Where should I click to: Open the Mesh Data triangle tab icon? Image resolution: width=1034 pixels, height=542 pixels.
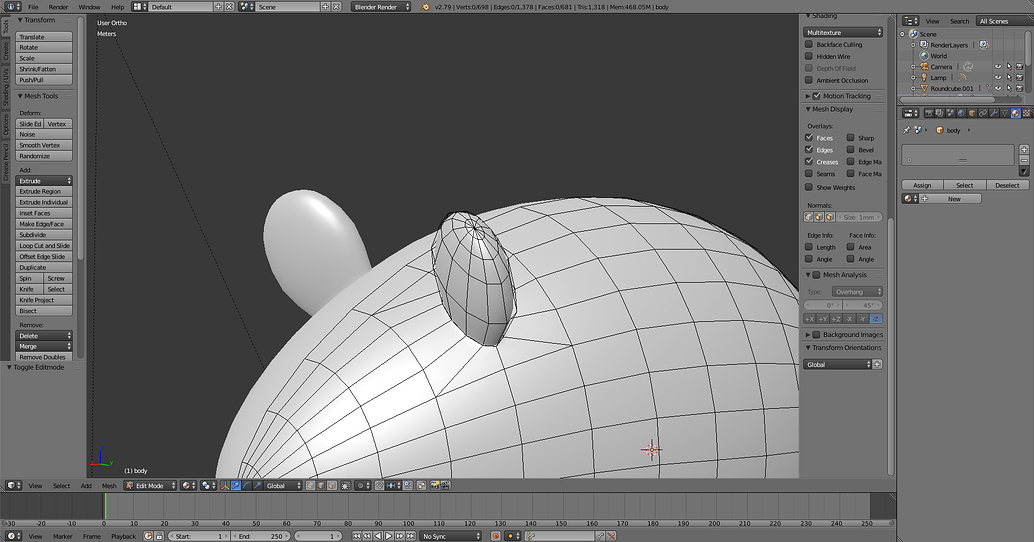tap(1004, 113)
